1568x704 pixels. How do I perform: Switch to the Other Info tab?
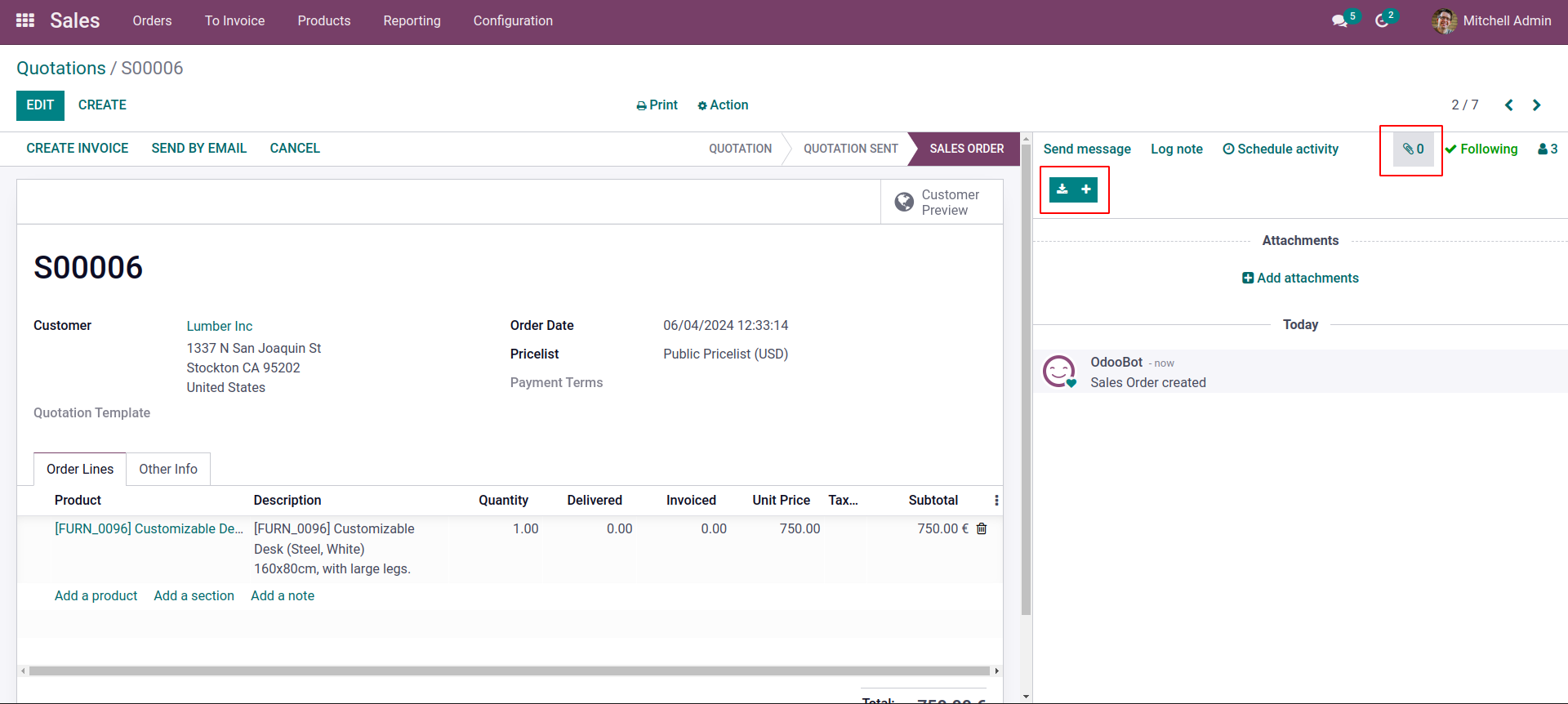(x=168, y=470)
